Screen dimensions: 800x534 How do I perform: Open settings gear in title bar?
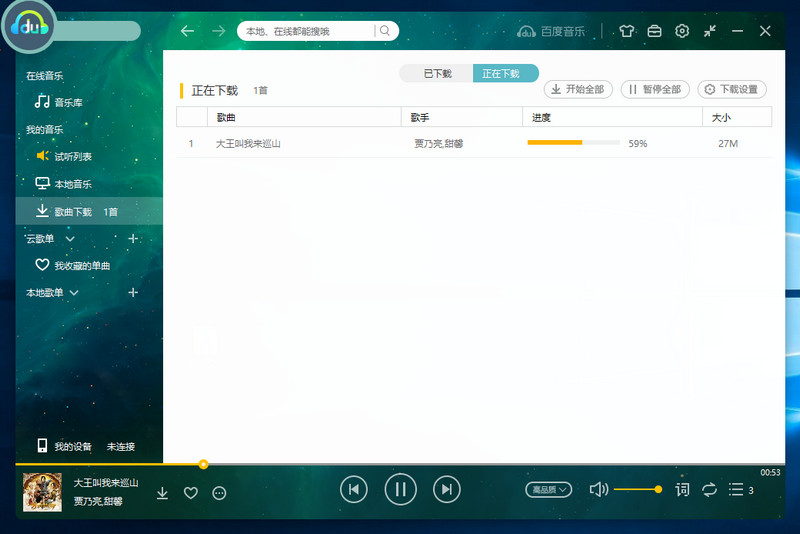[x=682, y=31]
